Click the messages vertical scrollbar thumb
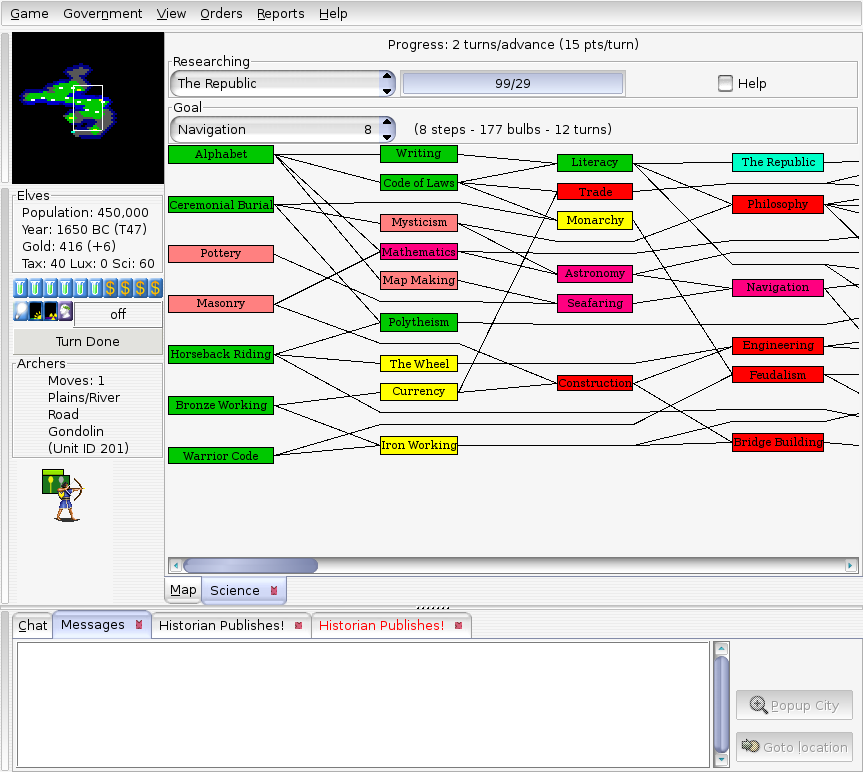The image size is (863, 772). point(722,704)
